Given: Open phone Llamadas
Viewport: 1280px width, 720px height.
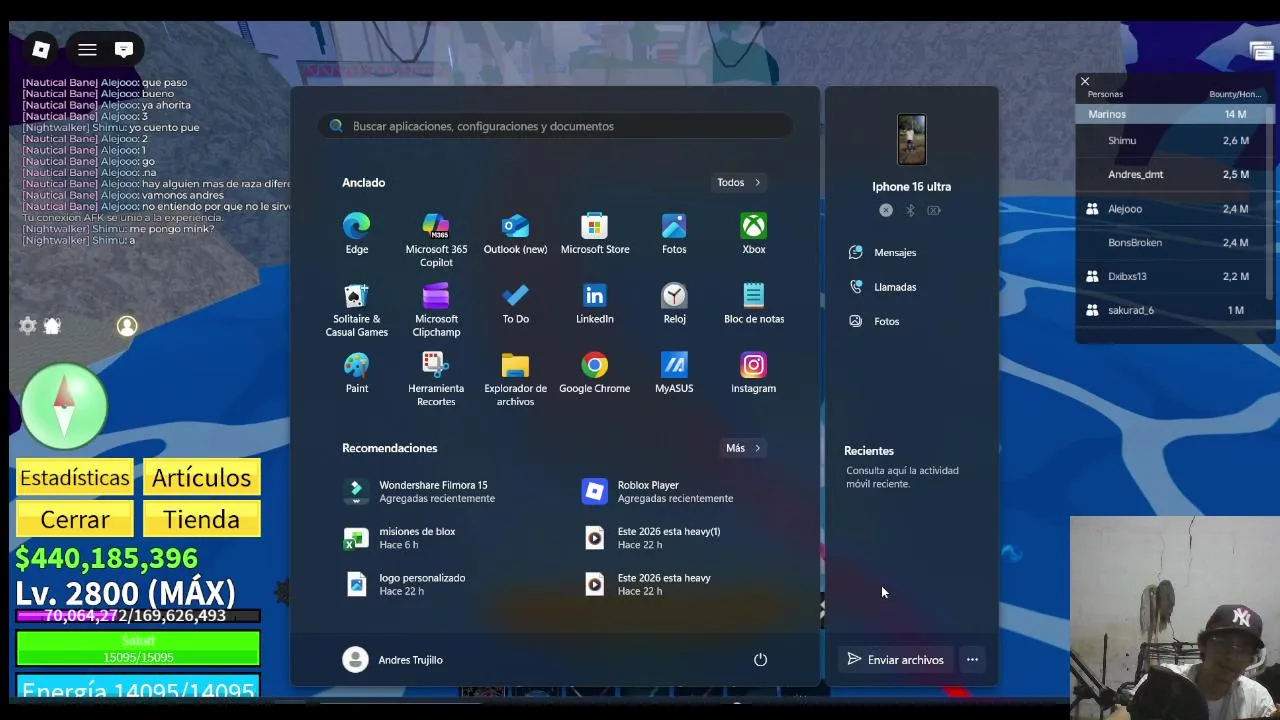Looking at the screenshot, I should pyautogui.click(x=882, y=287).
